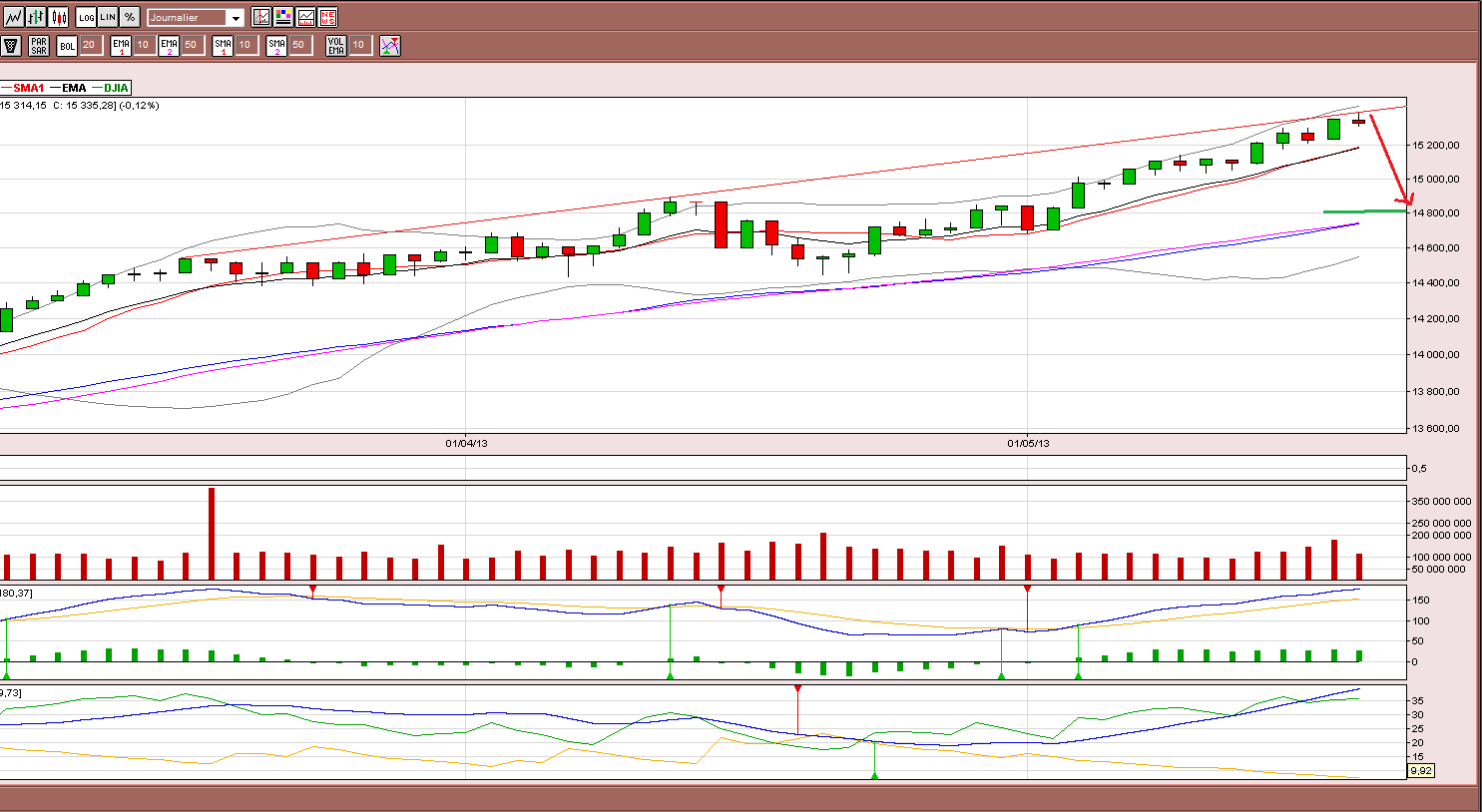Click the 15 200,00 price axis label

1435,146
